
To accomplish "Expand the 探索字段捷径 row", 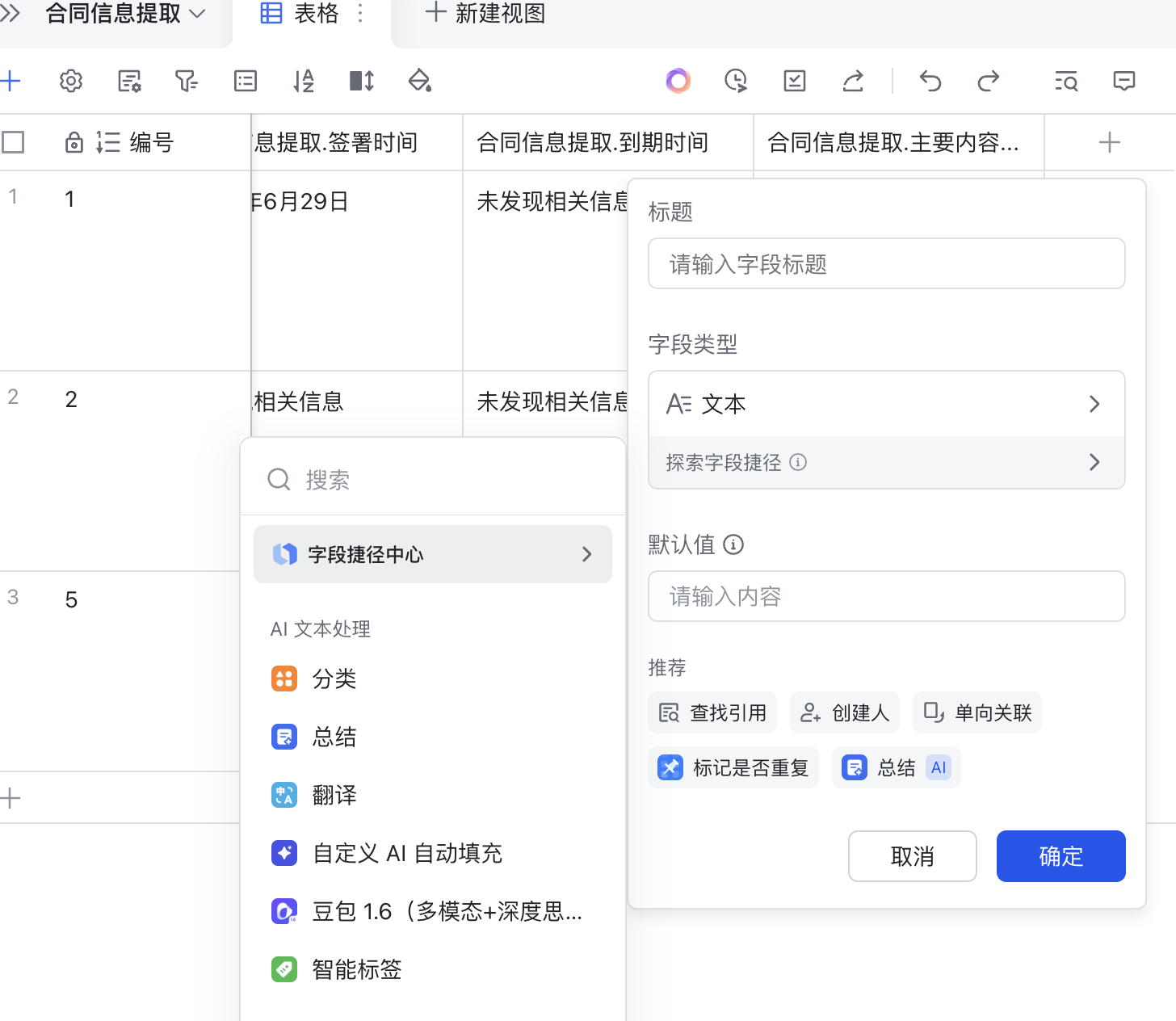I will point(886,463).
